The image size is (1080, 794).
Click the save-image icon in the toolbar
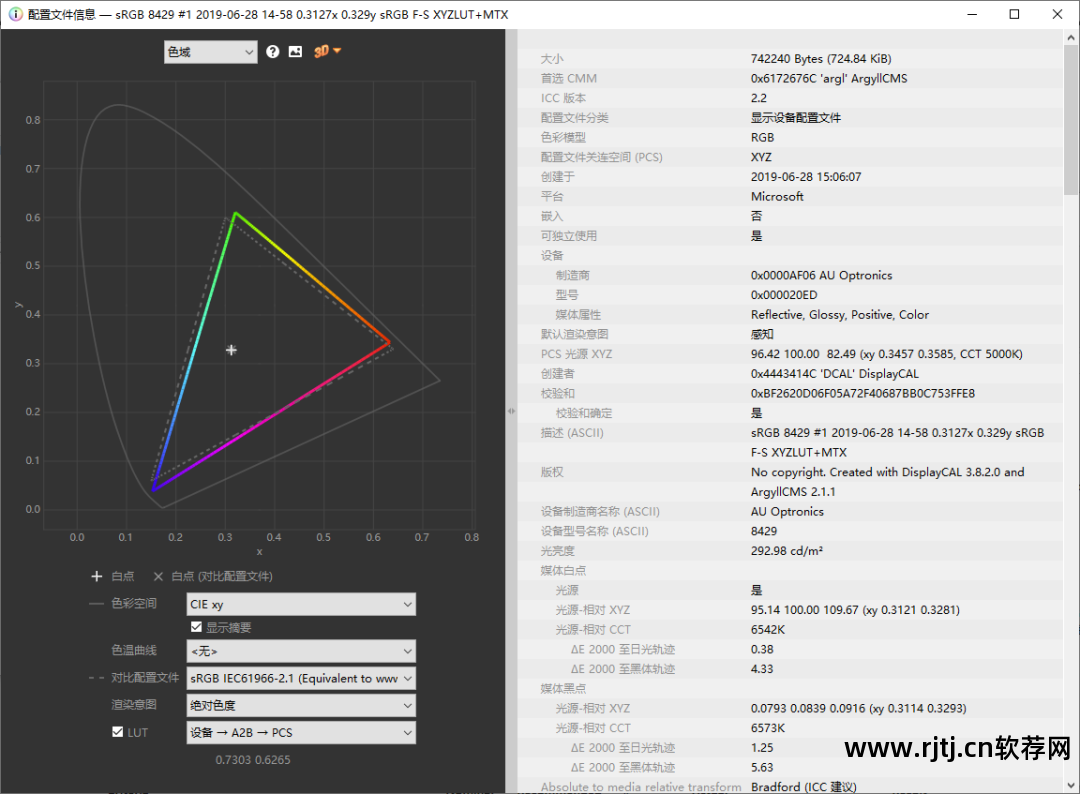pos(295,52)
